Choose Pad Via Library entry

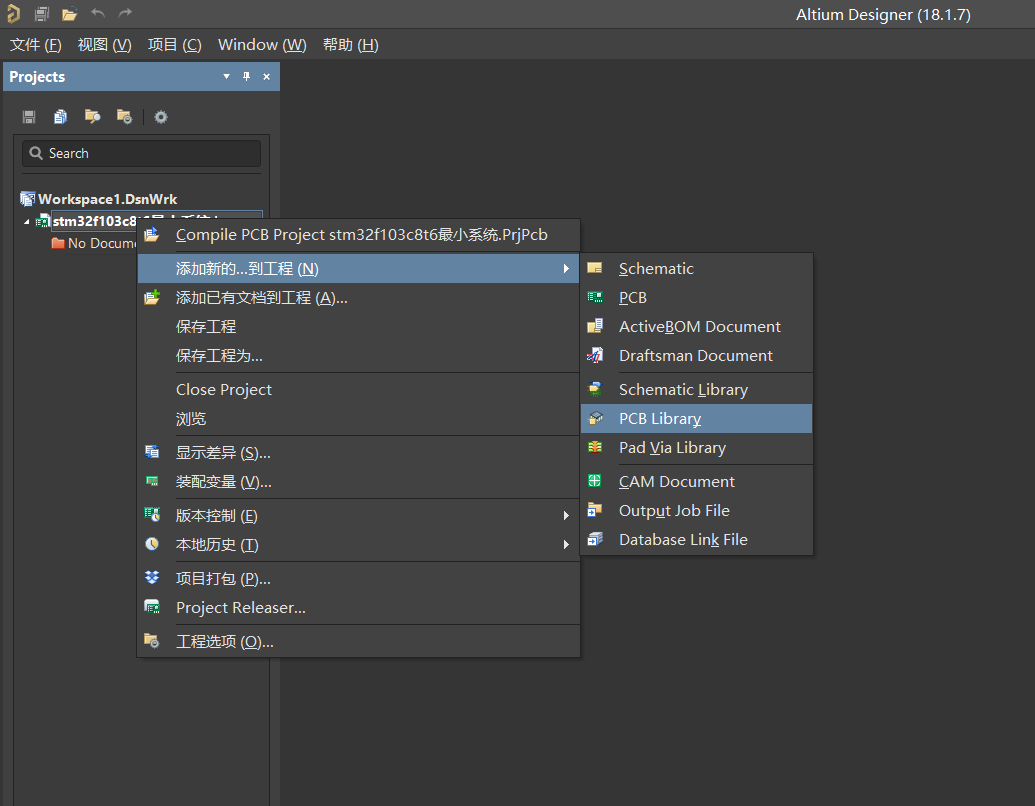(x=696, y=448)
